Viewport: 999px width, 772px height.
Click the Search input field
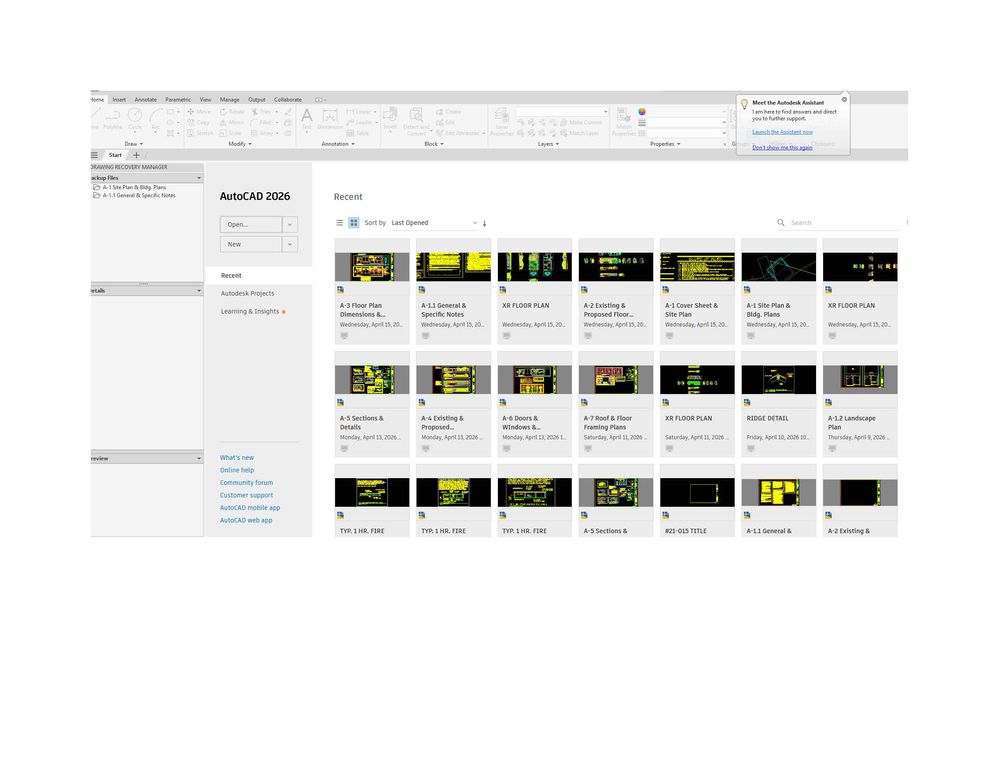pos(846,222)
